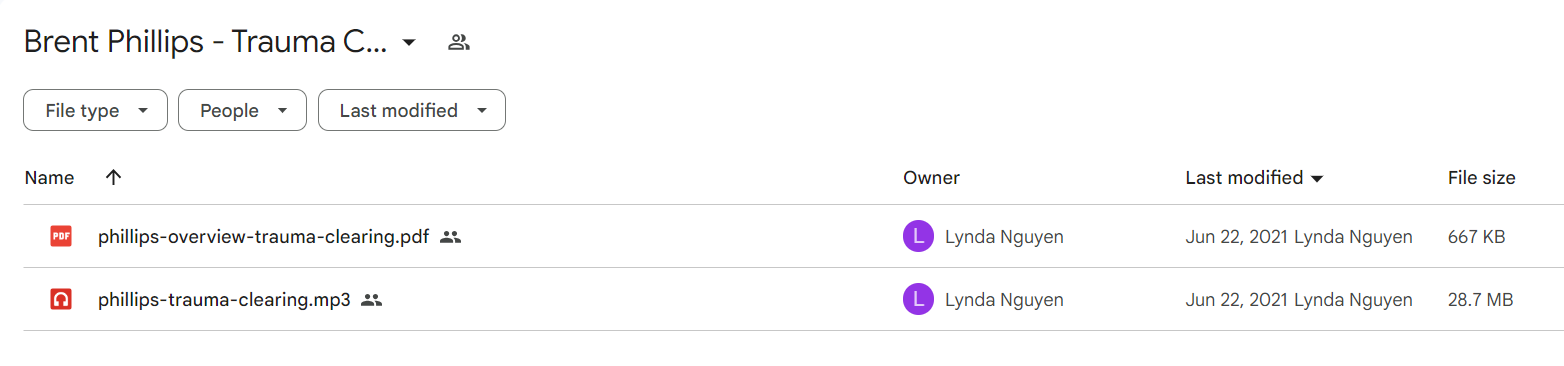This screenshot has height=366, width=1564.
Task: Expand the Last modified filter chip
Action: (411, 111)
